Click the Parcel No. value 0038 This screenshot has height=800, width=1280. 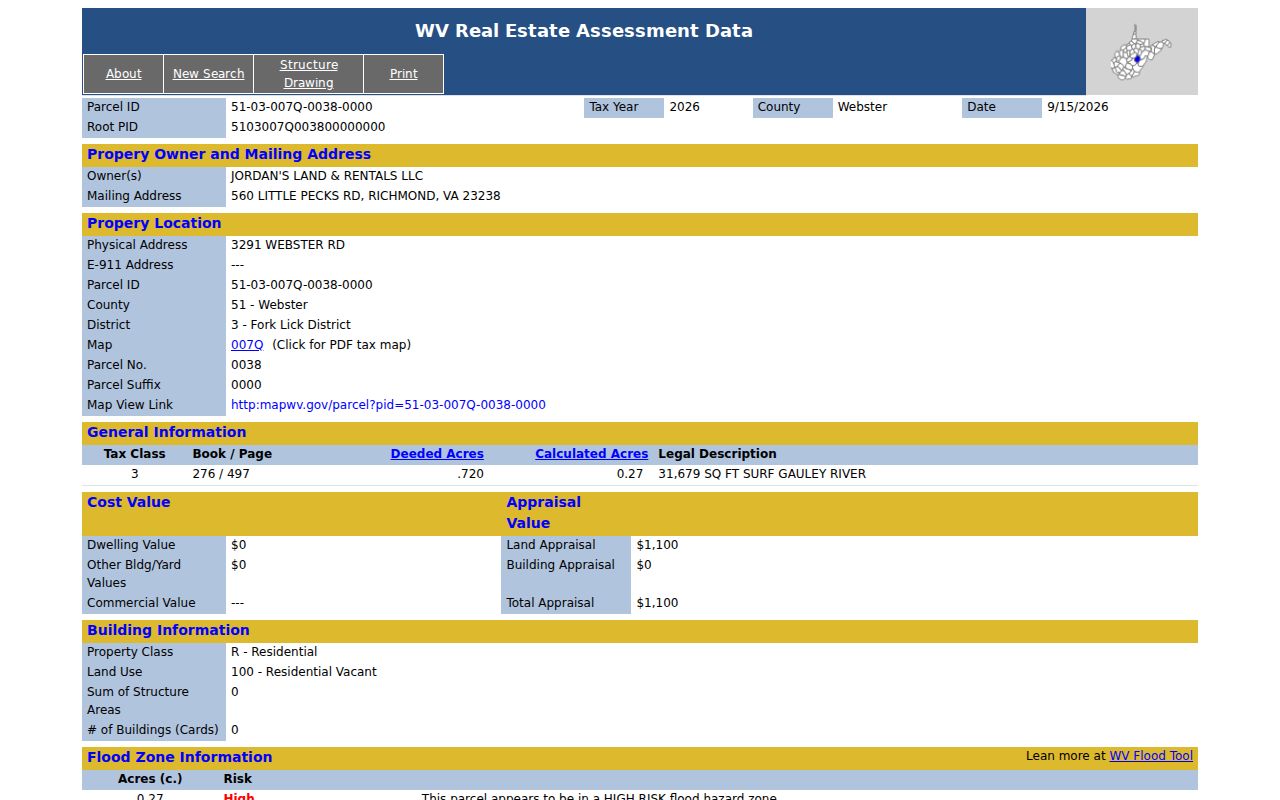point(246,365)
